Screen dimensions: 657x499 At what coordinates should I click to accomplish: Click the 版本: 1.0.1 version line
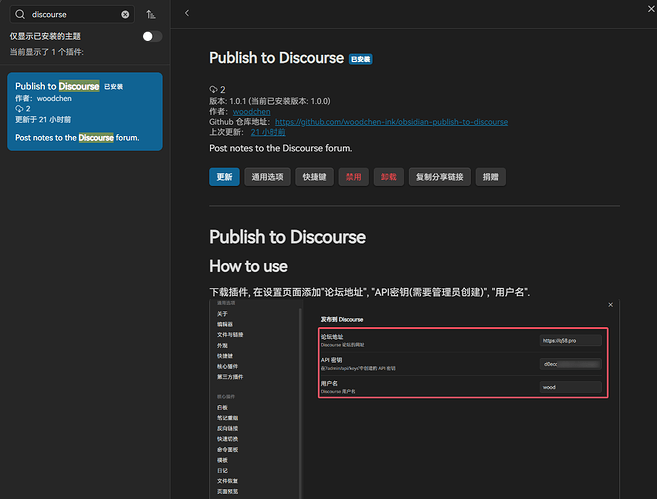point(270,101)
